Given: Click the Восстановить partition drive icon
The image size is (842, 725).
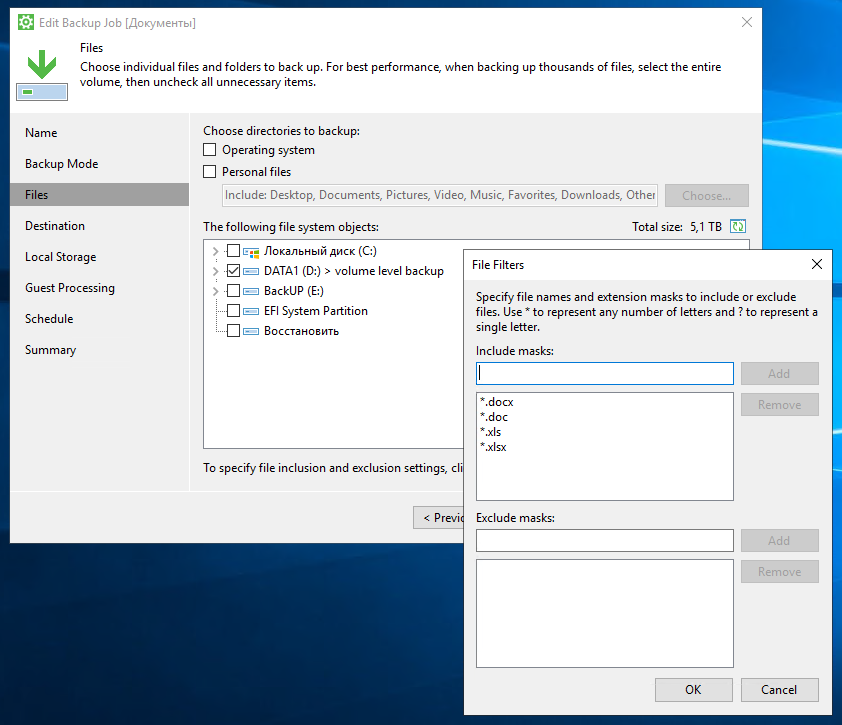Looking at the screenshot, I should [251, 331].
